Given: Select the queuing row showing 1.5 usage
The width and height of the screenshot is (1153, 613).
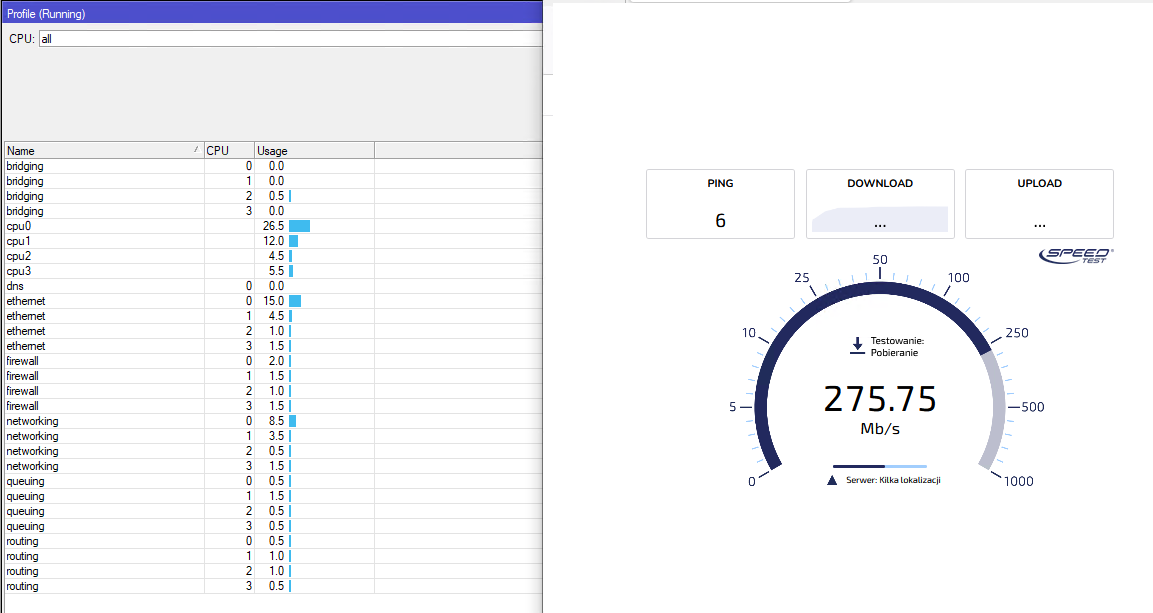Looking at the screenshot, I should coord(274,496).
